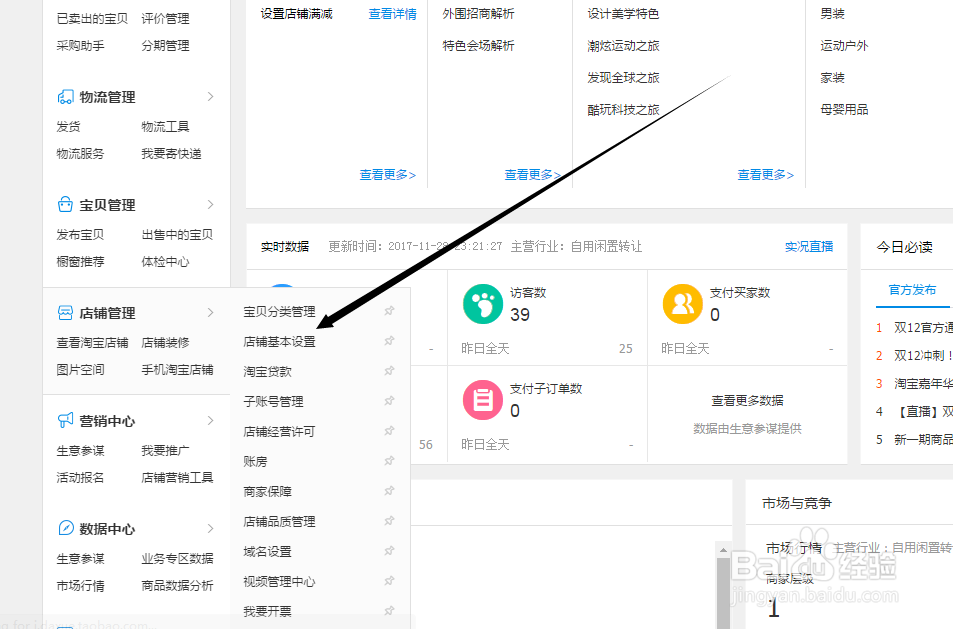The image size is (953, 629).
Task: Open 查看更多数据 in the data panel
Action: tap(748, 400)
